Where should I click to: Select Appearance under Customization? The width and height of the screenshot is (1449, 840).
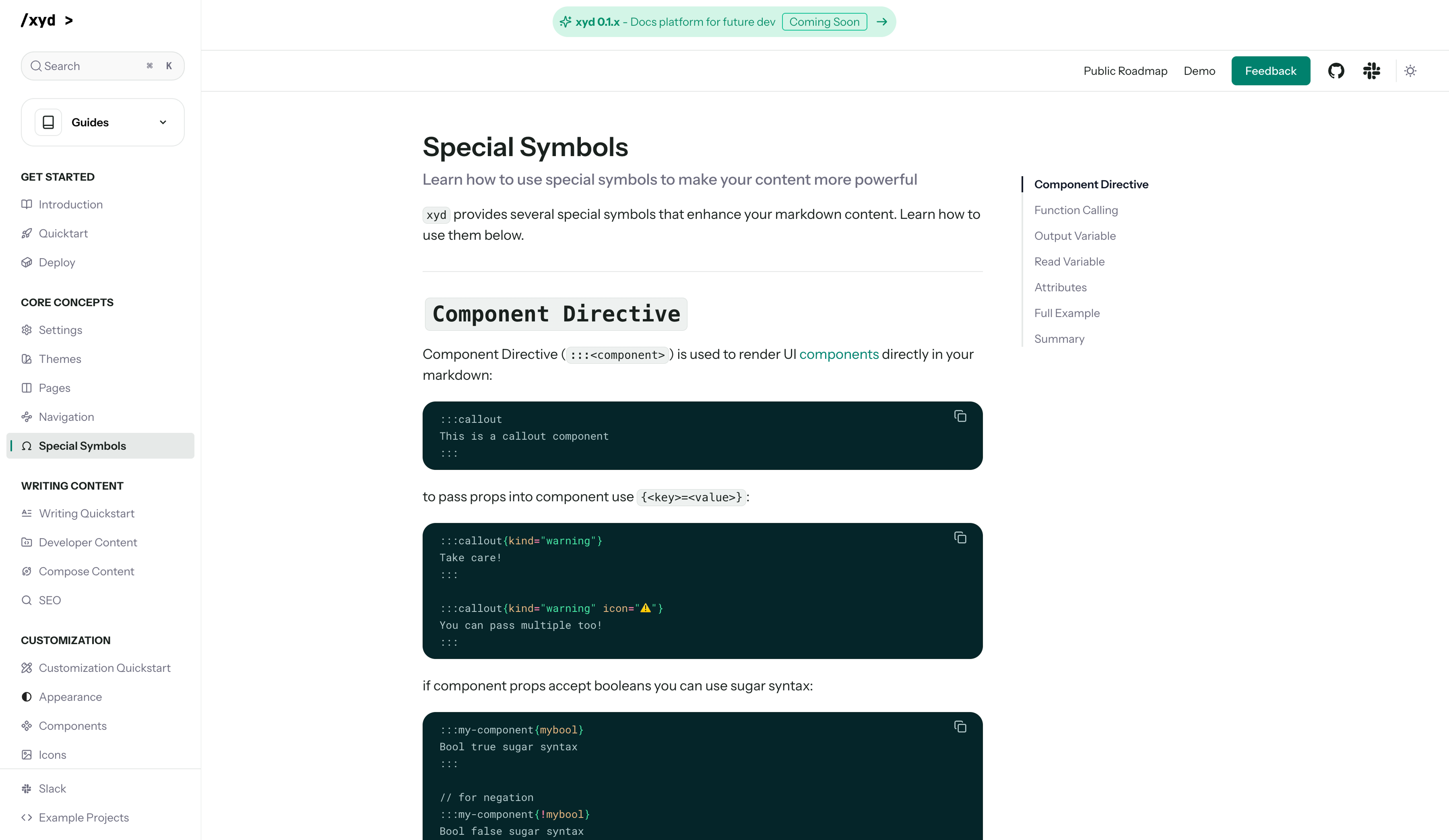click(x=70, y=697)
